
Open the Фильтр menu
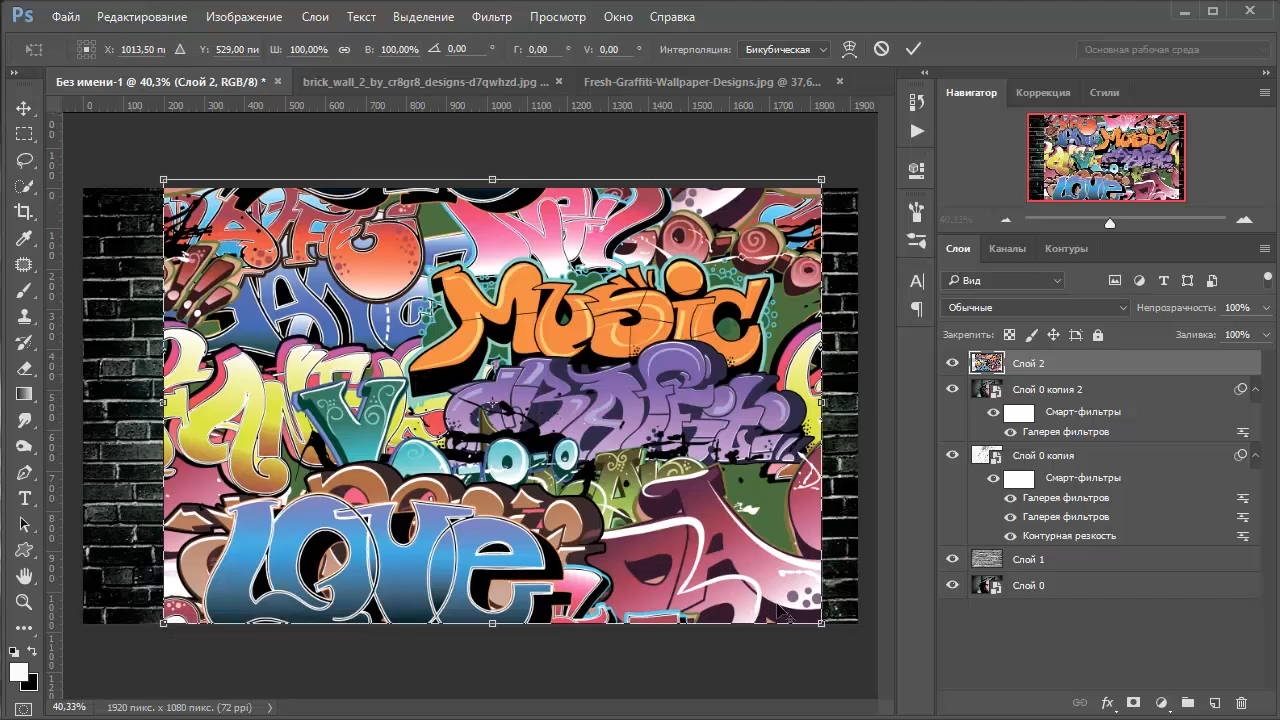491,17
